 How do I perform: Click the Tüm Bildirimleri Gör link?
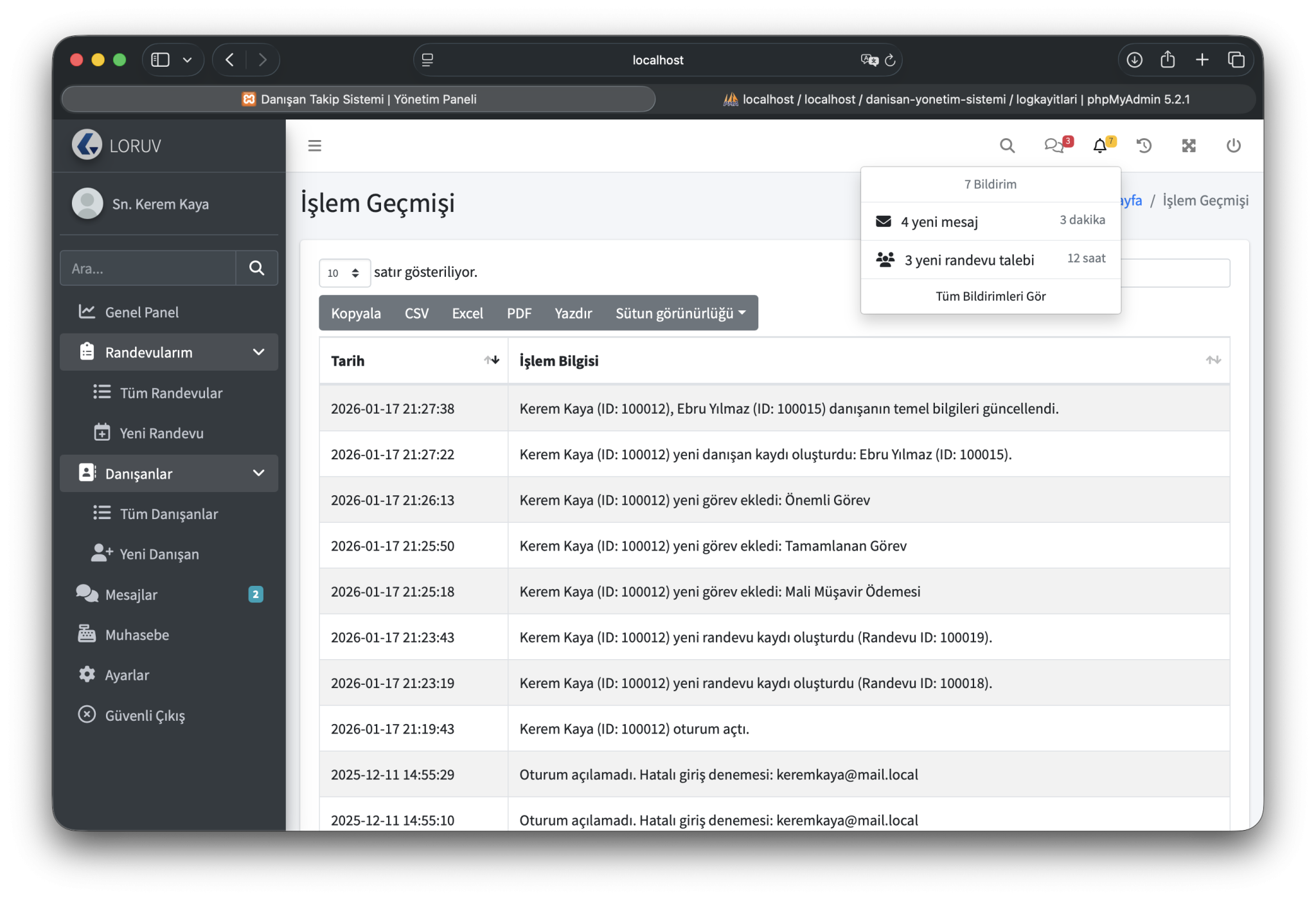pos(990,296)
